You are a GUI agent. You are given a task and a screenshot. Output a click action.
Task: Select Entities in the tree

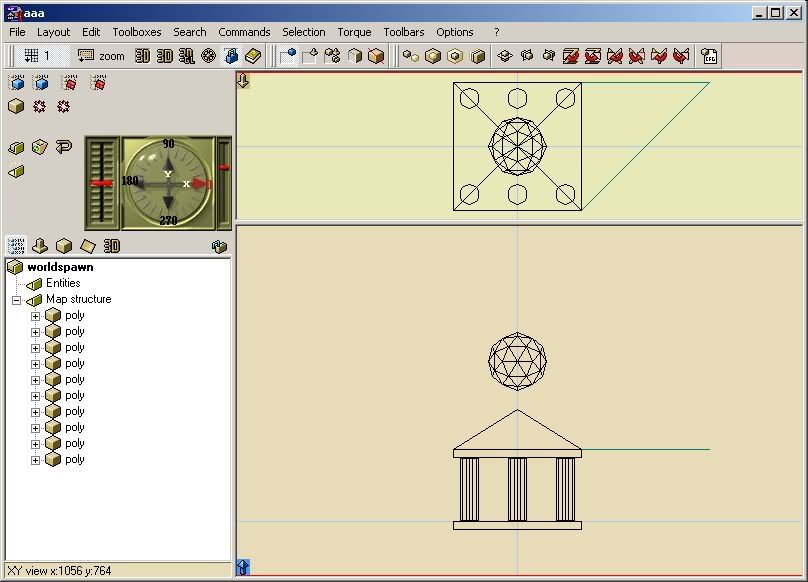62,283
